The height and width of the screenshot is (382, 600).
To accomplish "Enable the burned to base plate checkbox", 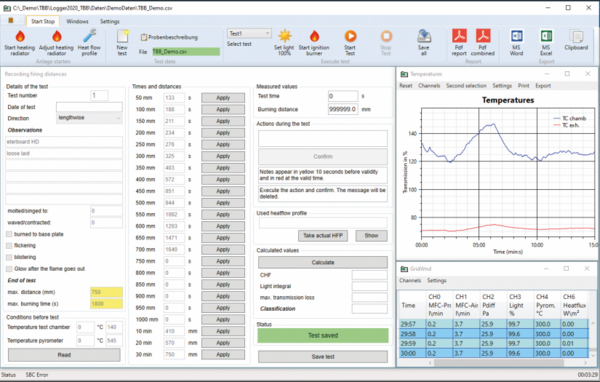I will click(9, 234).
